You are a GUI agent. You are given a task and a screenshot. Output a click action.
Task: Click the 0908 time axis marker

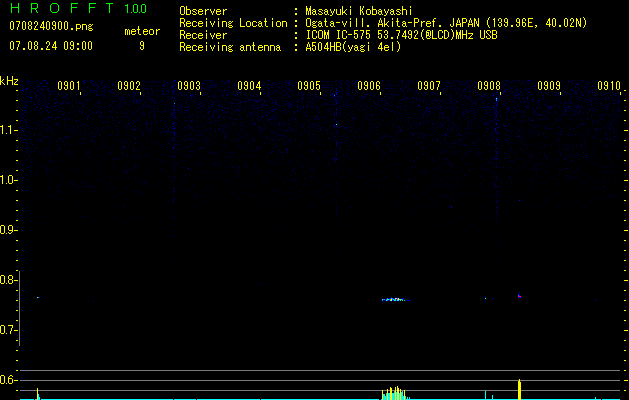(489, 86)
